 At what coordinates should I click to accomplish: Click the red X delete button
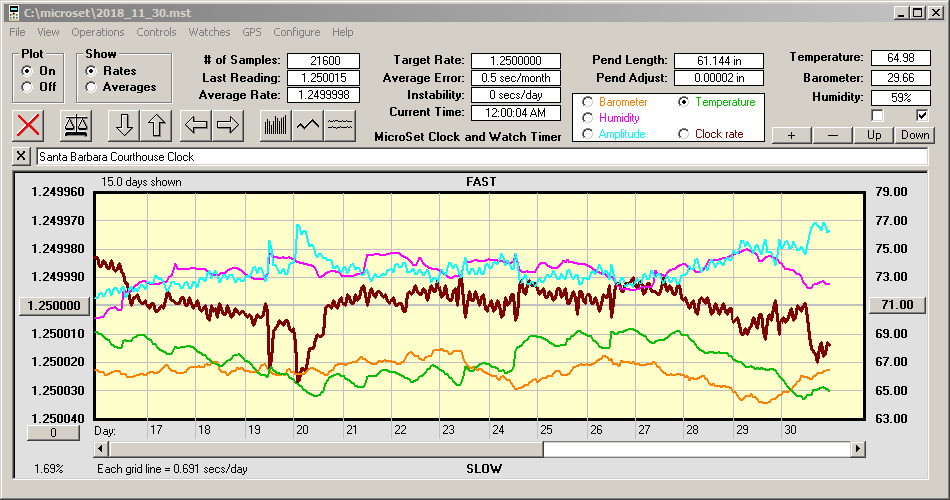tap(30, 125)
